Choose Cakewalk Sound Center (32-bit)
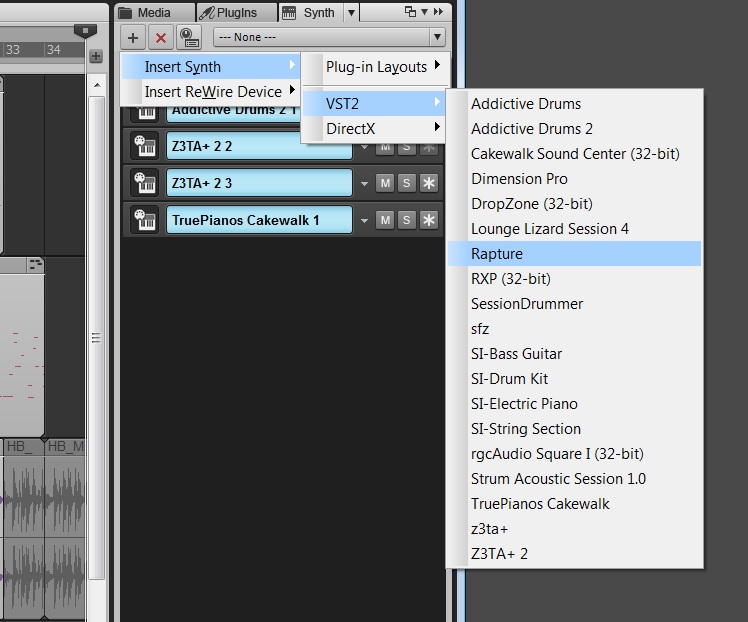This screenshot has width=748, height=622. click(574, 154)
